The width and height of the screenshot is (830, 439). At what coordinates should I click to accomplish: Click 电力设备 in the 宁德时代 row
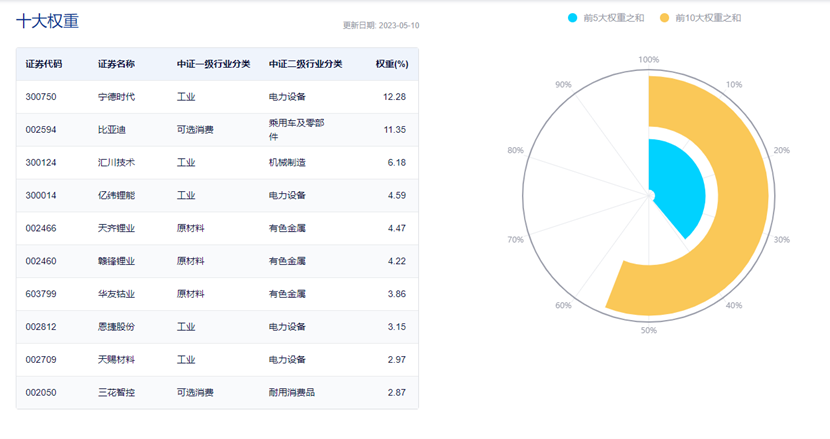click(287, 97)
